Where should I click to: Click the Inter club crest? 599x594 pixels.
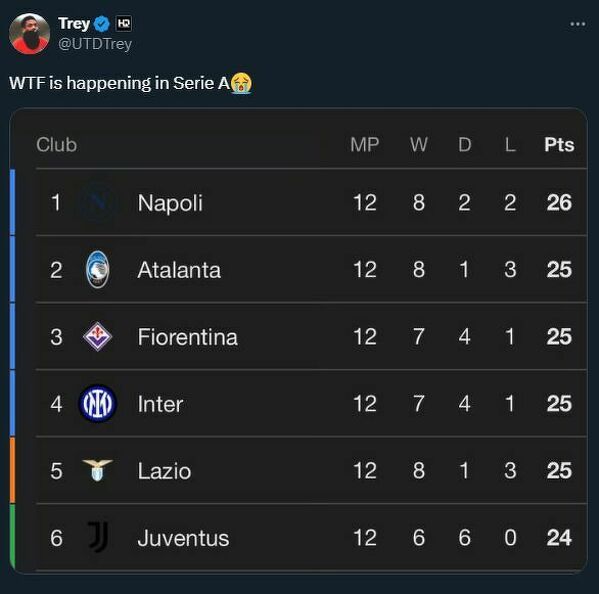pyautogui.click(x=97, y=403)
